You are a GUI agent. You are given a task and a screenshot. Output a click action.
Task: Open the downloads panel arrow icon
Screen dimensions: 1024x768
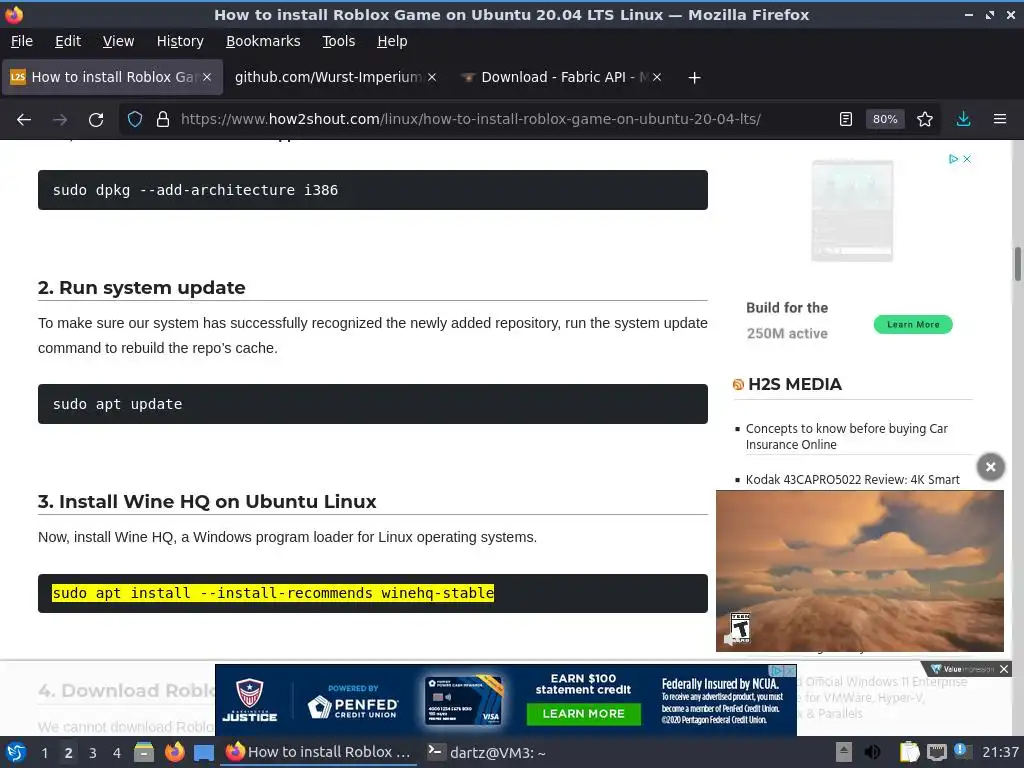[963, 120]
